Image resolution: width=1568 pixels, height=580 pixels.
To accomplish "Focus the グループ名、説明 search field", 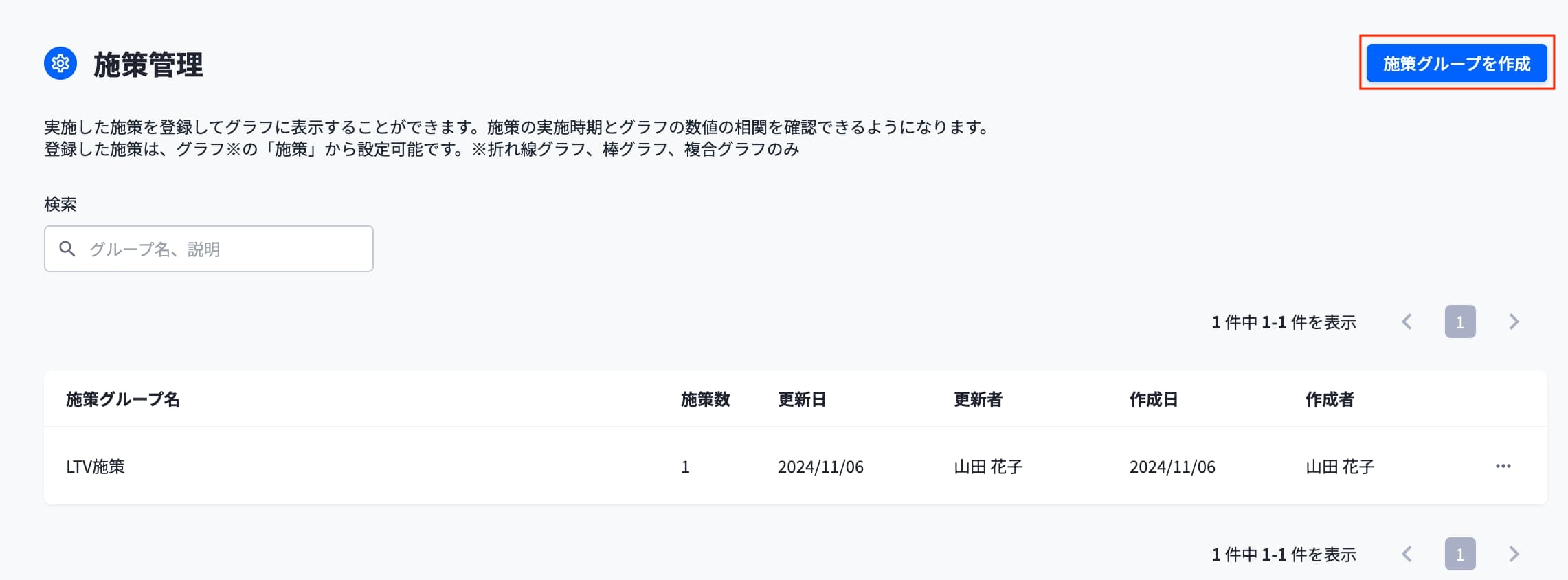I will (x=209, y=249).
